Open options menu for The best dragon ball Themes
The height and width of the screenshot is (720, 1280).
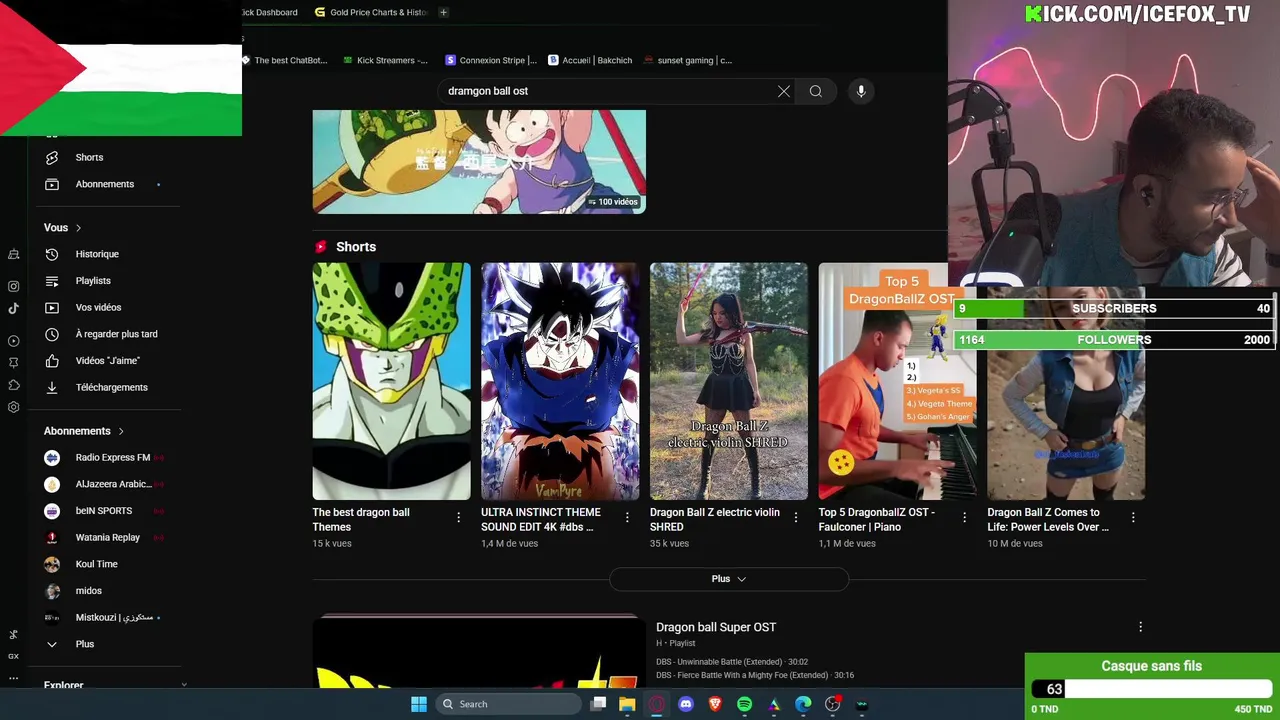(x=458, y=517)
